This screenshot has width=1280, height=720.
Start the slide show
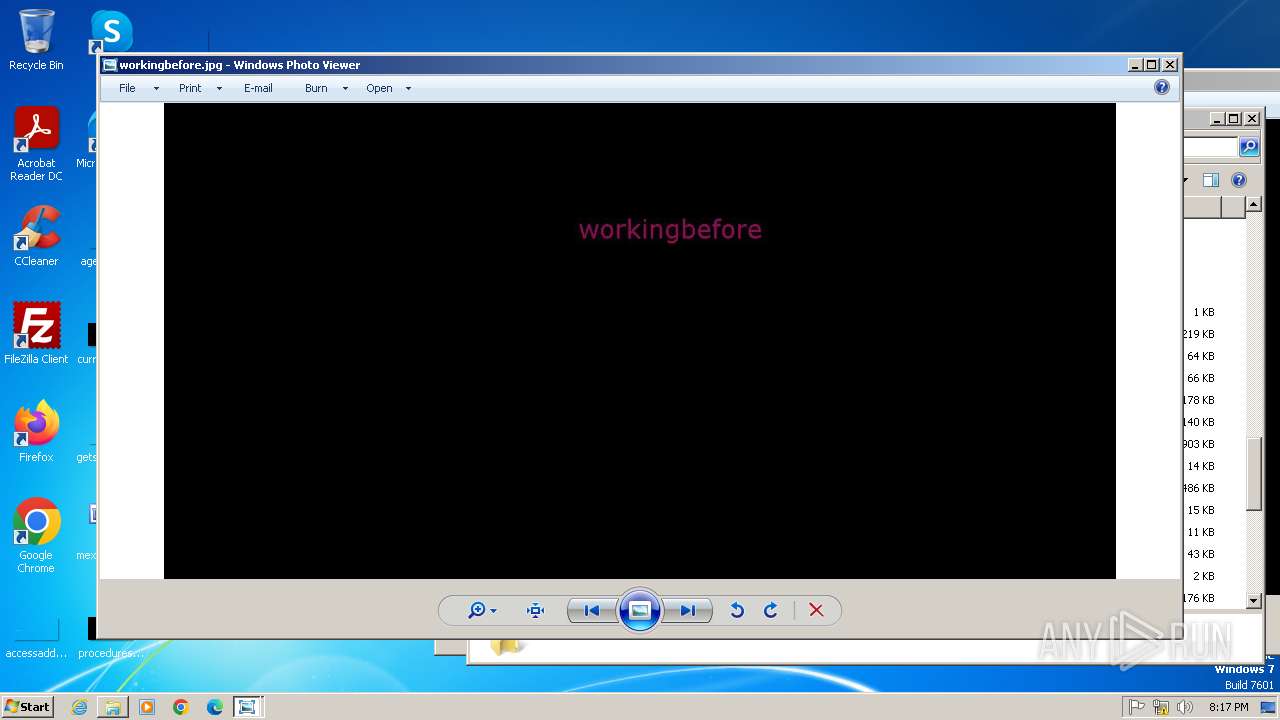(640, 610)
